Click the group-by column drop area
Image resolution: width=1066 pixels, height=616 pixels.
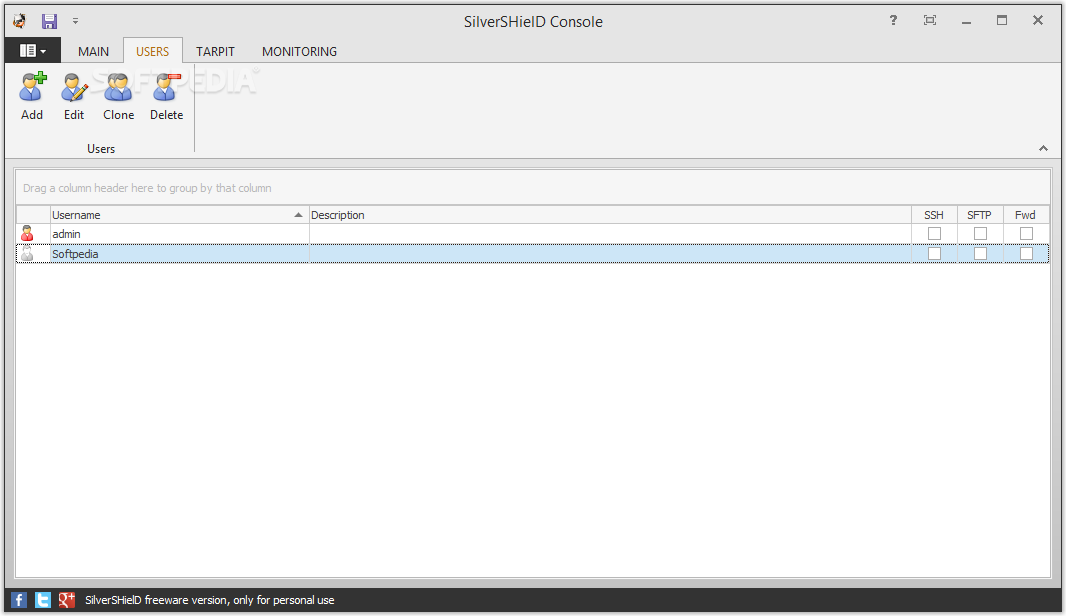click(532, 188)
